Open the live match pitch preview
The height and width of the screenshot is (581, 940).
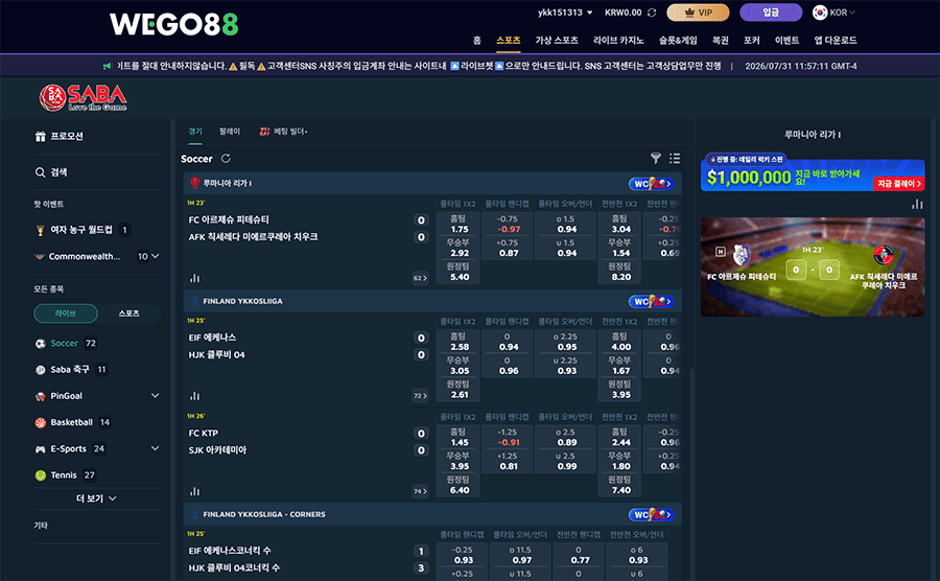click(812, 267)
